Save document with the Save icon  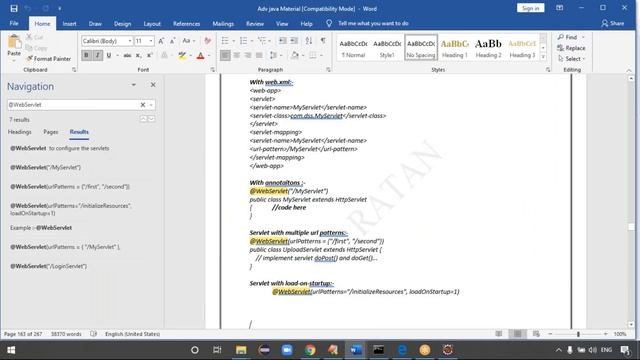point(13,8)
